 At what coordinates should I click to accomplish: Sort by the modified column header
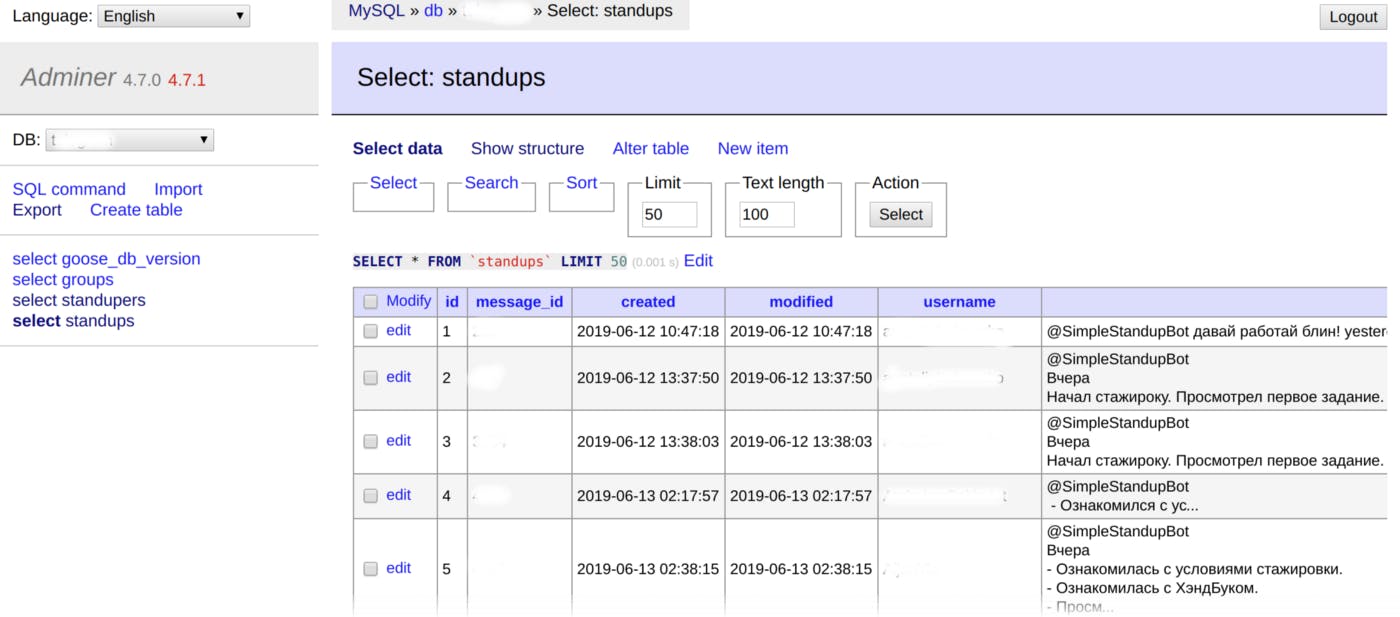tap(801, 302)
